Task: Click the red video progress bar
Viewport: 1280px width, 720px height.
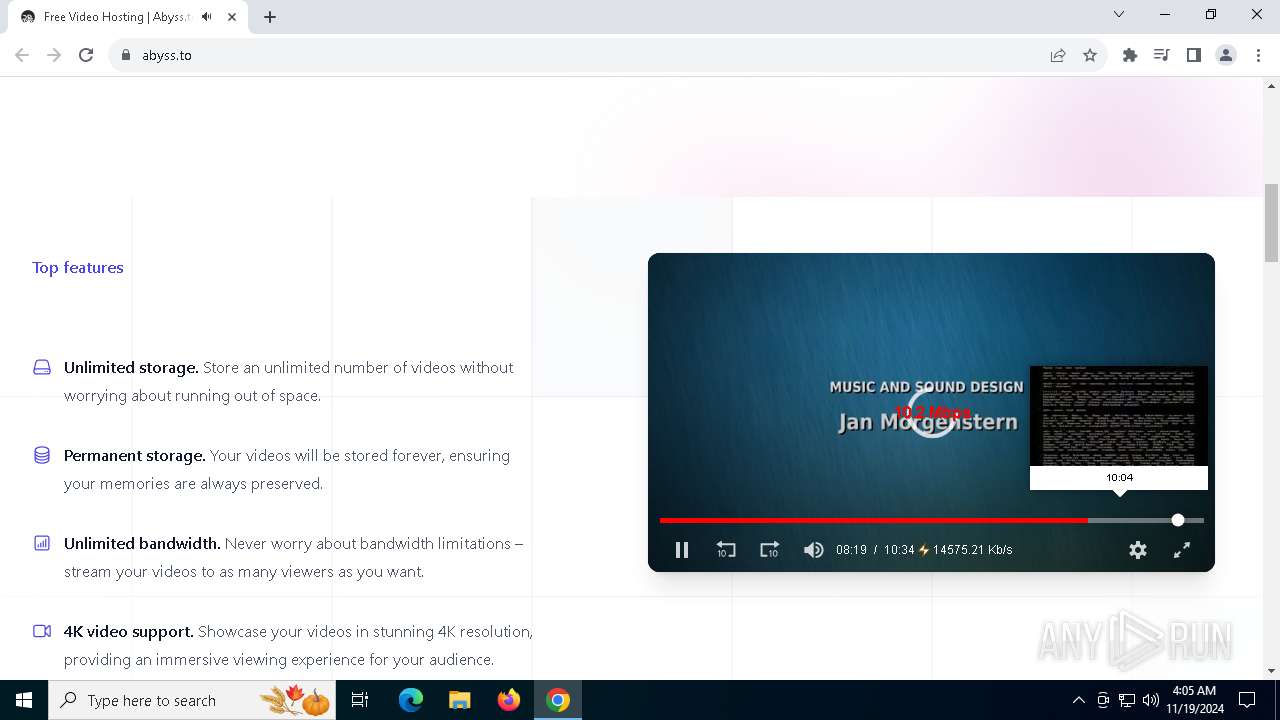Action: (x=873, y=520)
